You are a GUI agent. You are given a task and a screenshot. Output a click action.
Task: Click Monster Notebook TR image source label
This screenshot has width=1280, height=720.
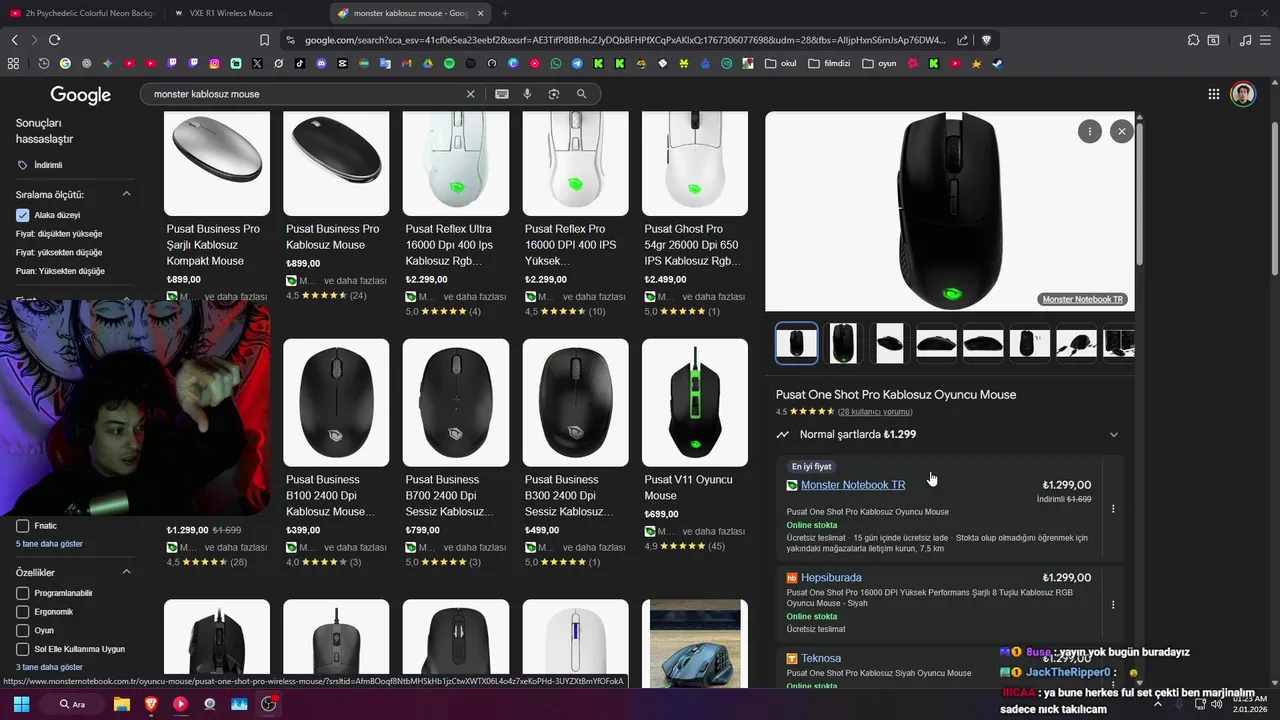tap(1083, 300)
